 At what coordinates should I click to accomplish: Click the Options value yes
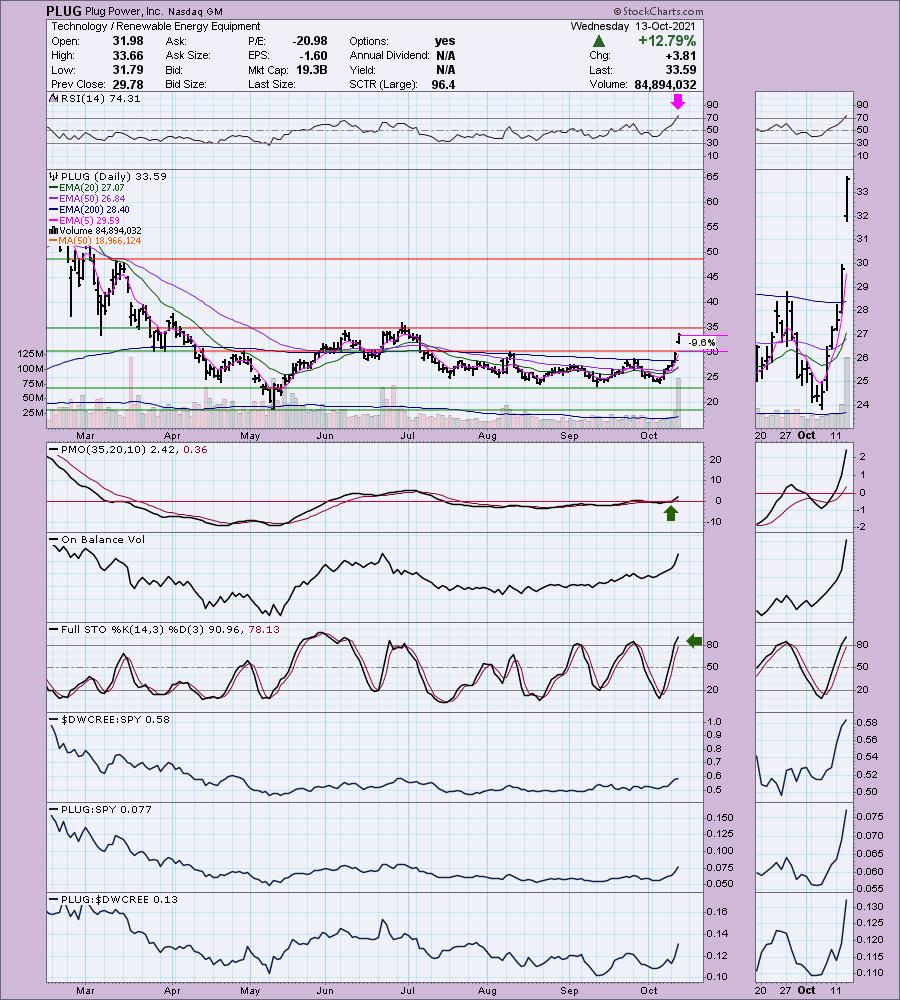click(445, 41)
